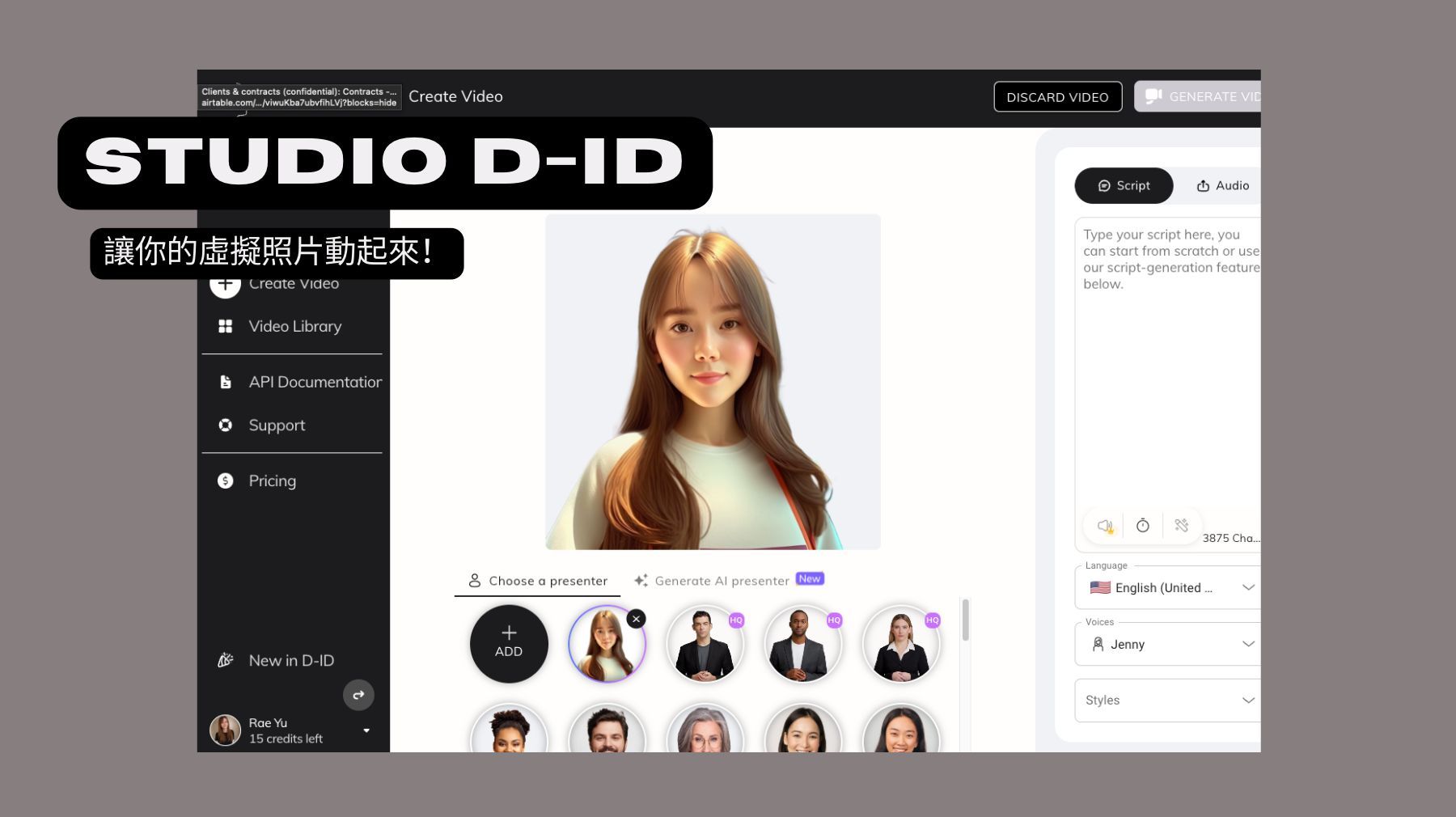Select the long-haired girl presenter thumbnail
Viewport: 1456px width, 817px height.
(x=607, y=645)
